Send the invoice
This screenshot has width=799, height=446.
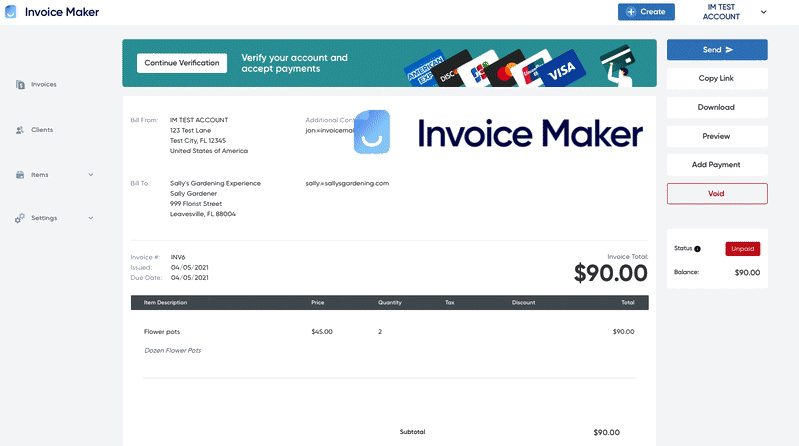(717, 50)
